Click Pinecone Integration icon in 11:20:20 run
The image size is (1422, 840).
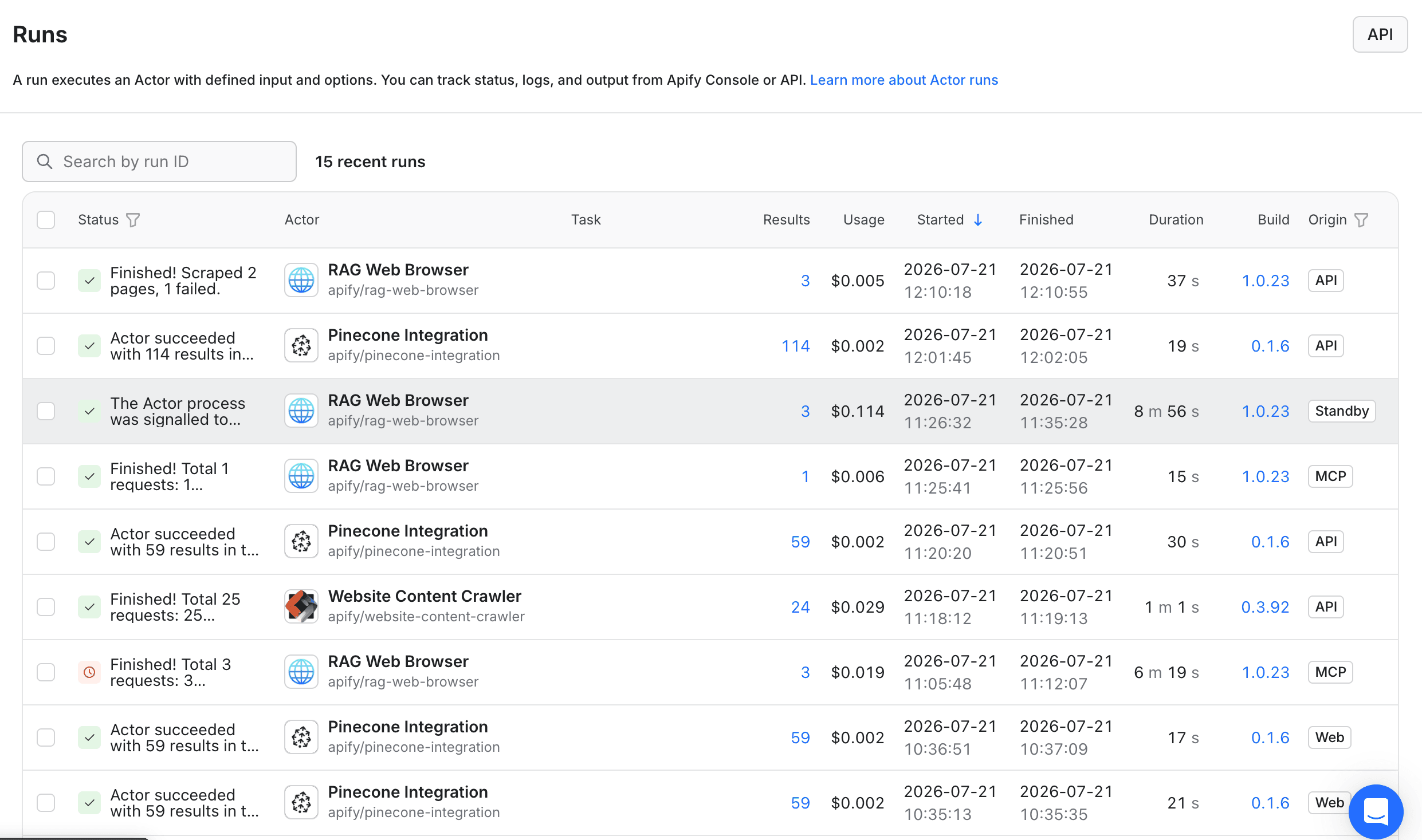tap(301, 542)
